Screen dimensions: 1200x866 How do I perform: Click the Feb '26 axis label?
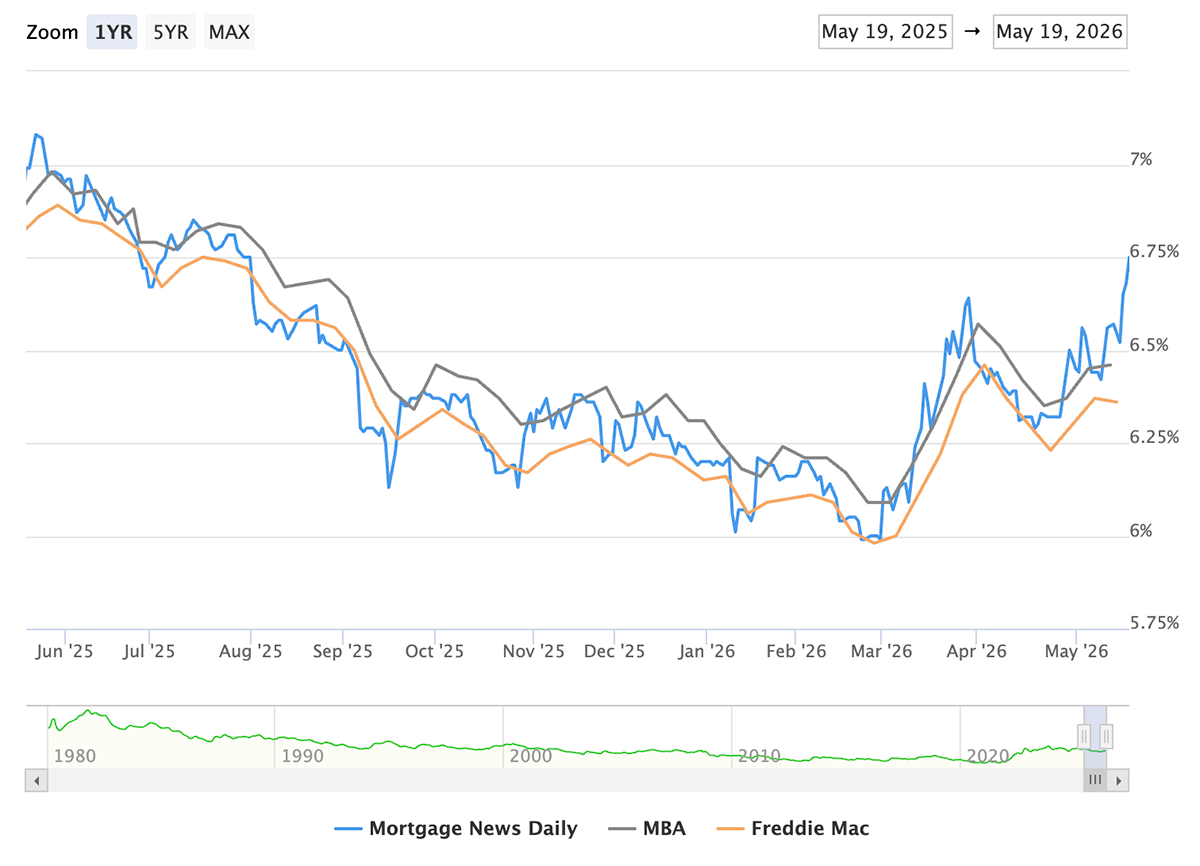[x=795, y=651]
